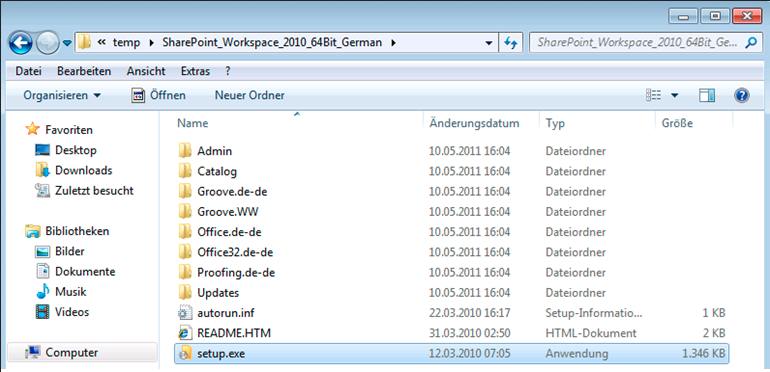Click the Proofing.de-de folder icon

tap(185, 272)
